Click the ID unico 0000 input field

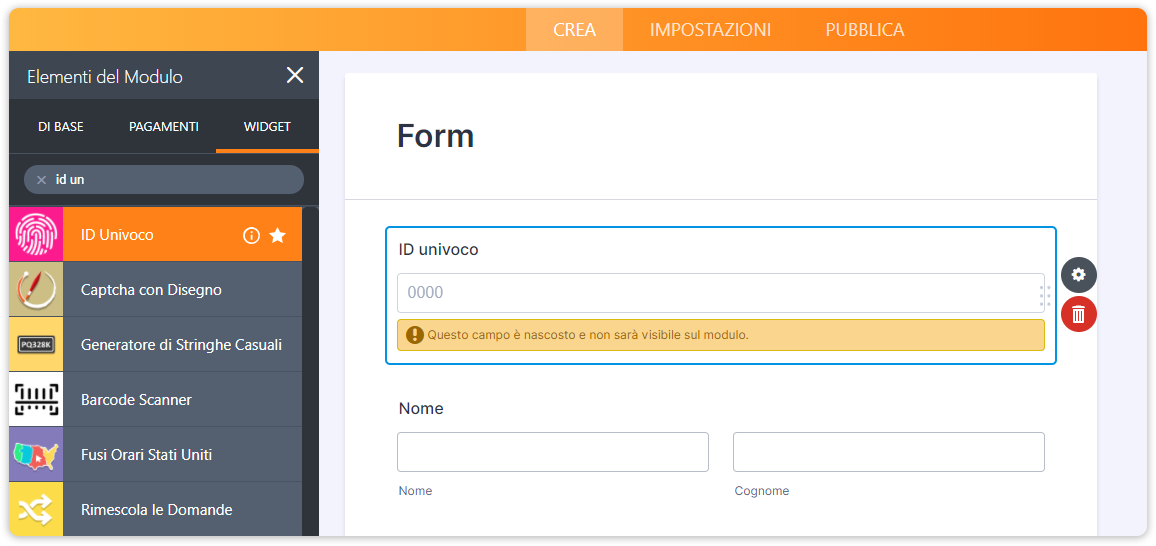click(715, 293)
